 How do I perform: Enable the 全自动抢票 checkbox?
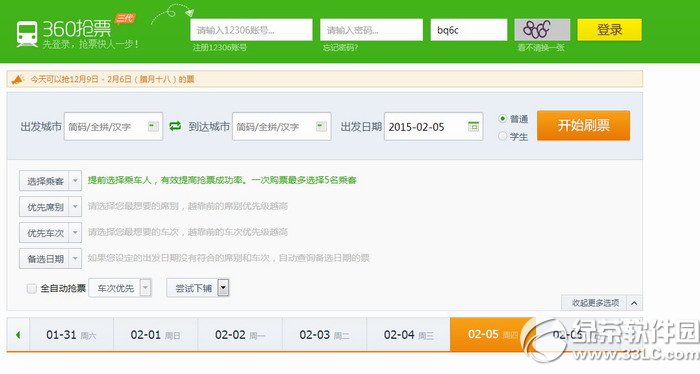(32, 288)
